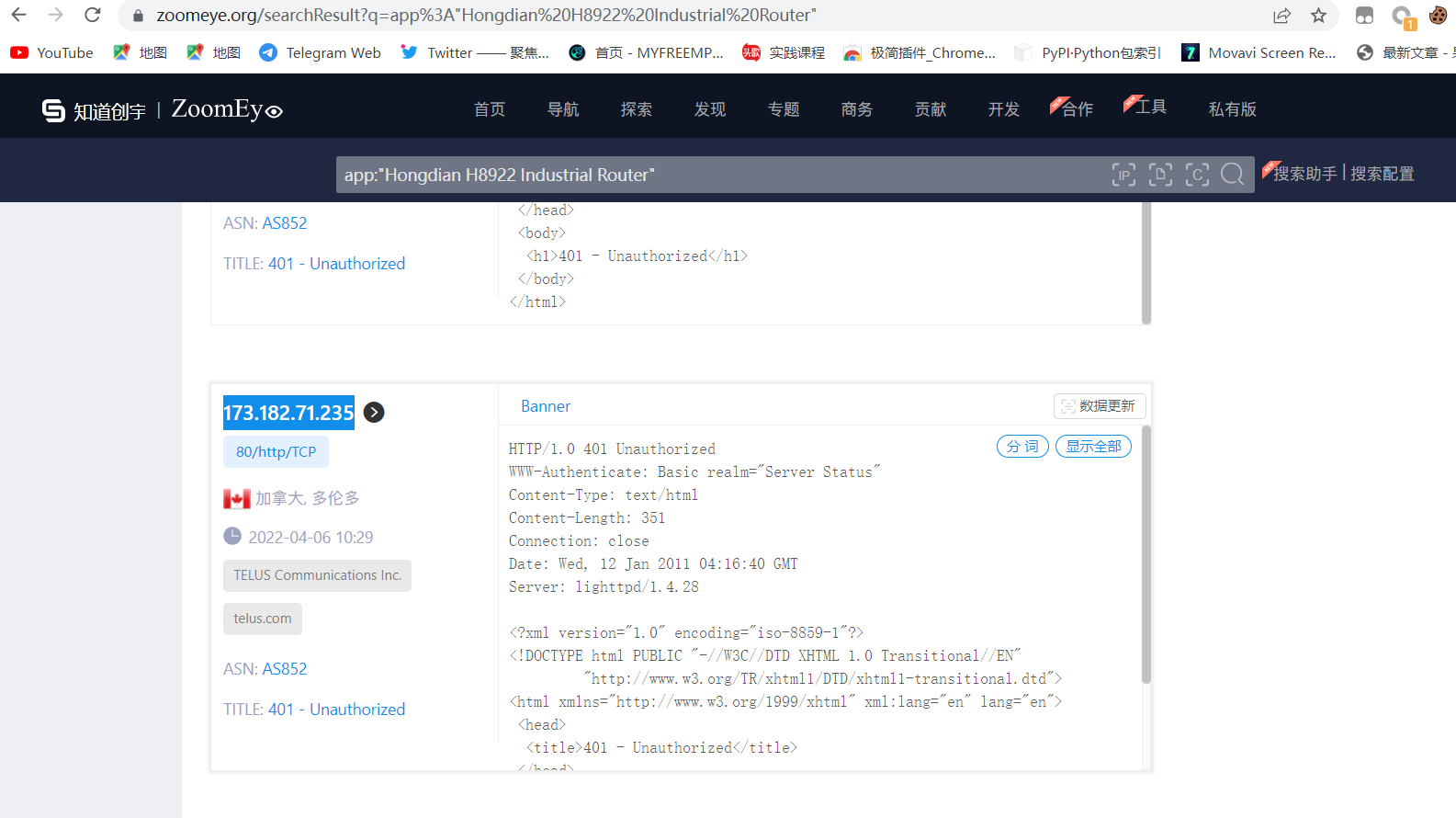This screenshot has height=818, width=1456.
Task: Open the Movavi Screen Recorder bookmark
Action: point(1258,52)
